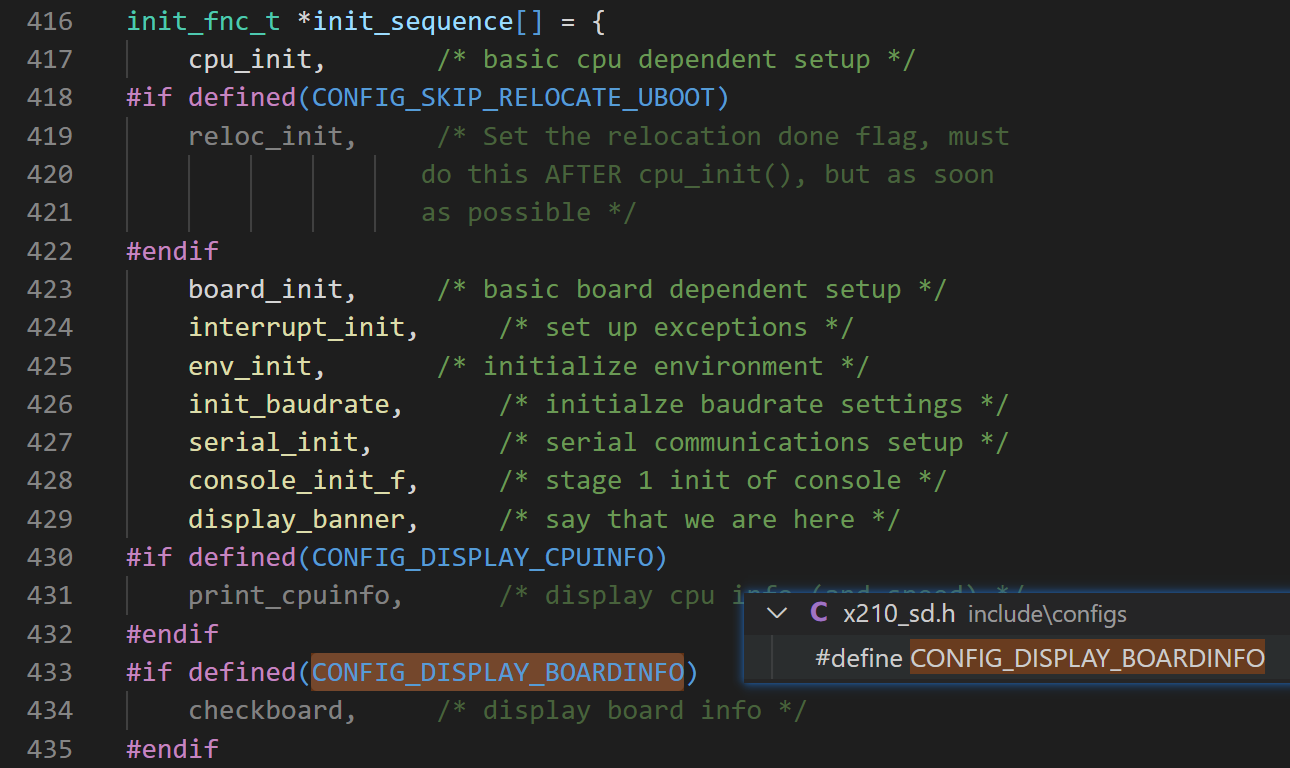Screen dimensions: 1290x768
Task: Click line number 429
Action: [x=49, y=519]
